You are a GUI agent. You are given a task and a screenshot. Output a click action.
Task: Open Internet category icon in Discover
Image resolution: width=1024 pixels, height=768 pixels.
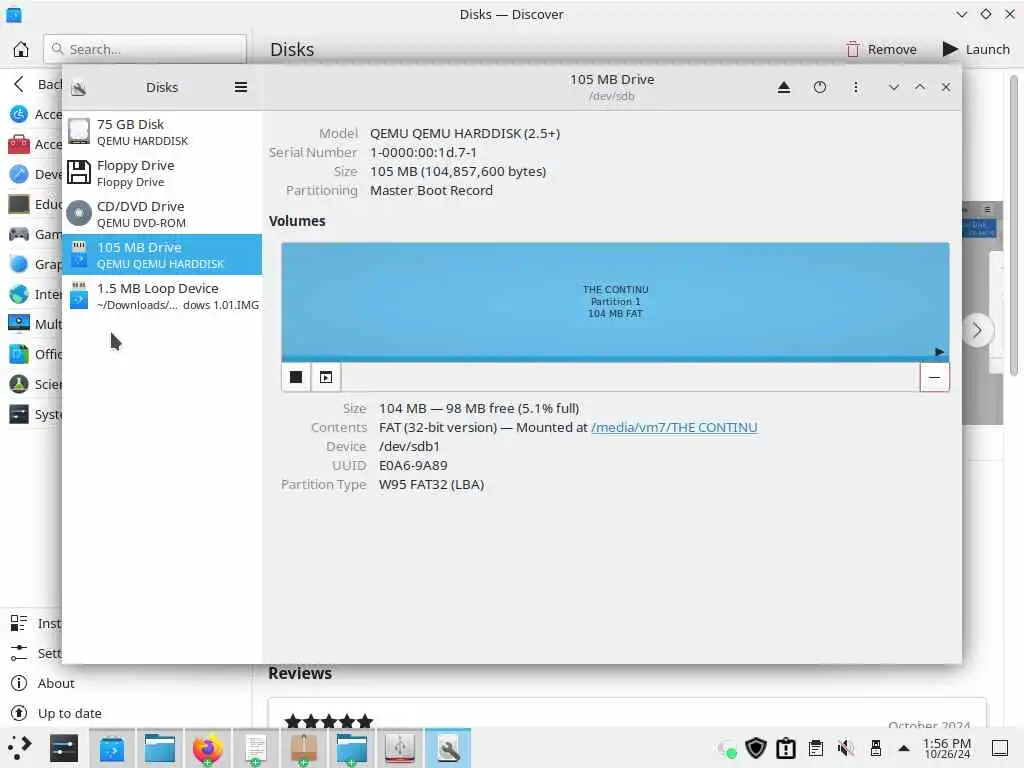click(x=19, y=295)
